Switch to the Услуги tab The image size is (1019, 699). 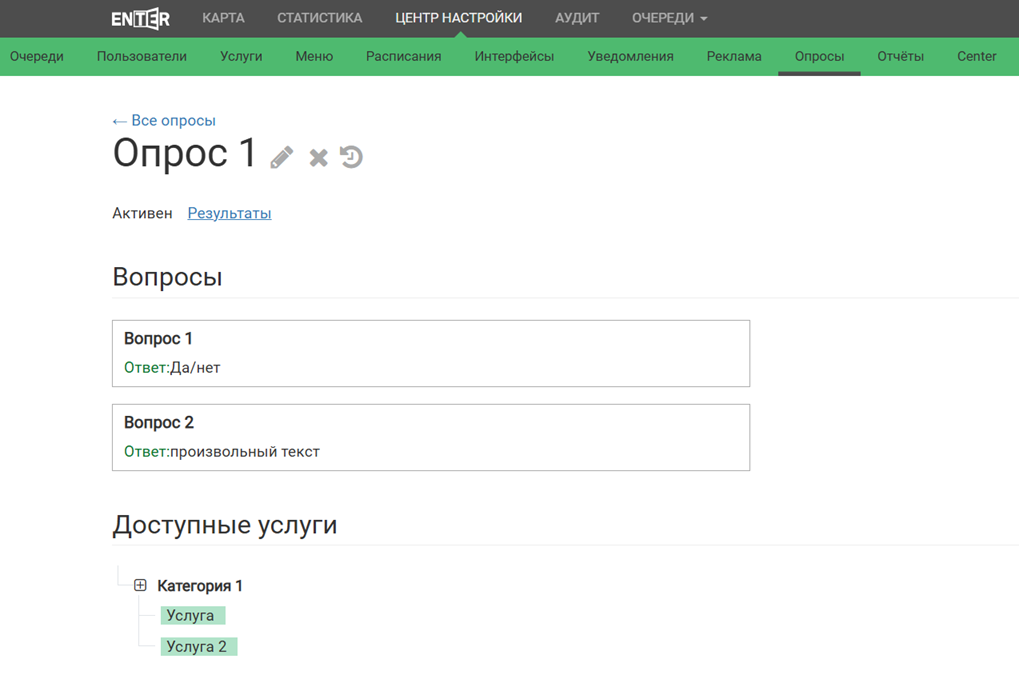241,56
